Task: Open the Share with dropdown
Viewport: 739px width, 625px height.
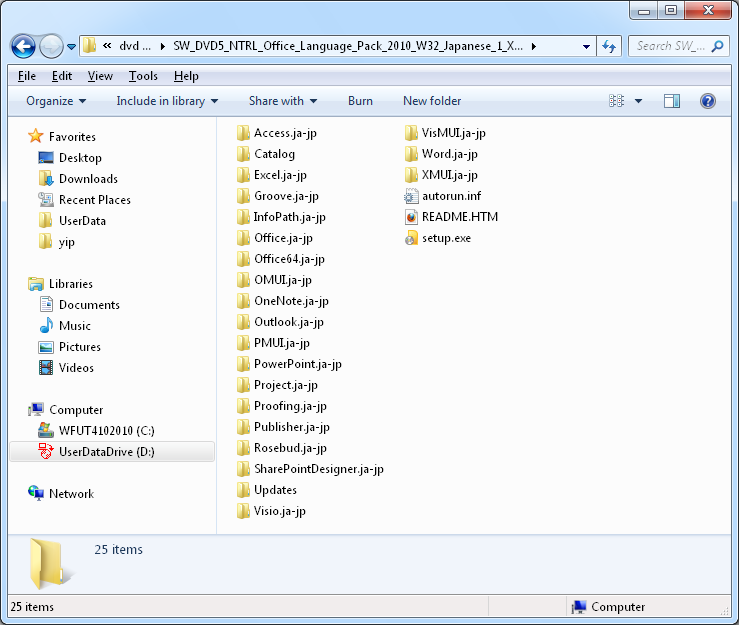Action: click(x=283, y=101)
